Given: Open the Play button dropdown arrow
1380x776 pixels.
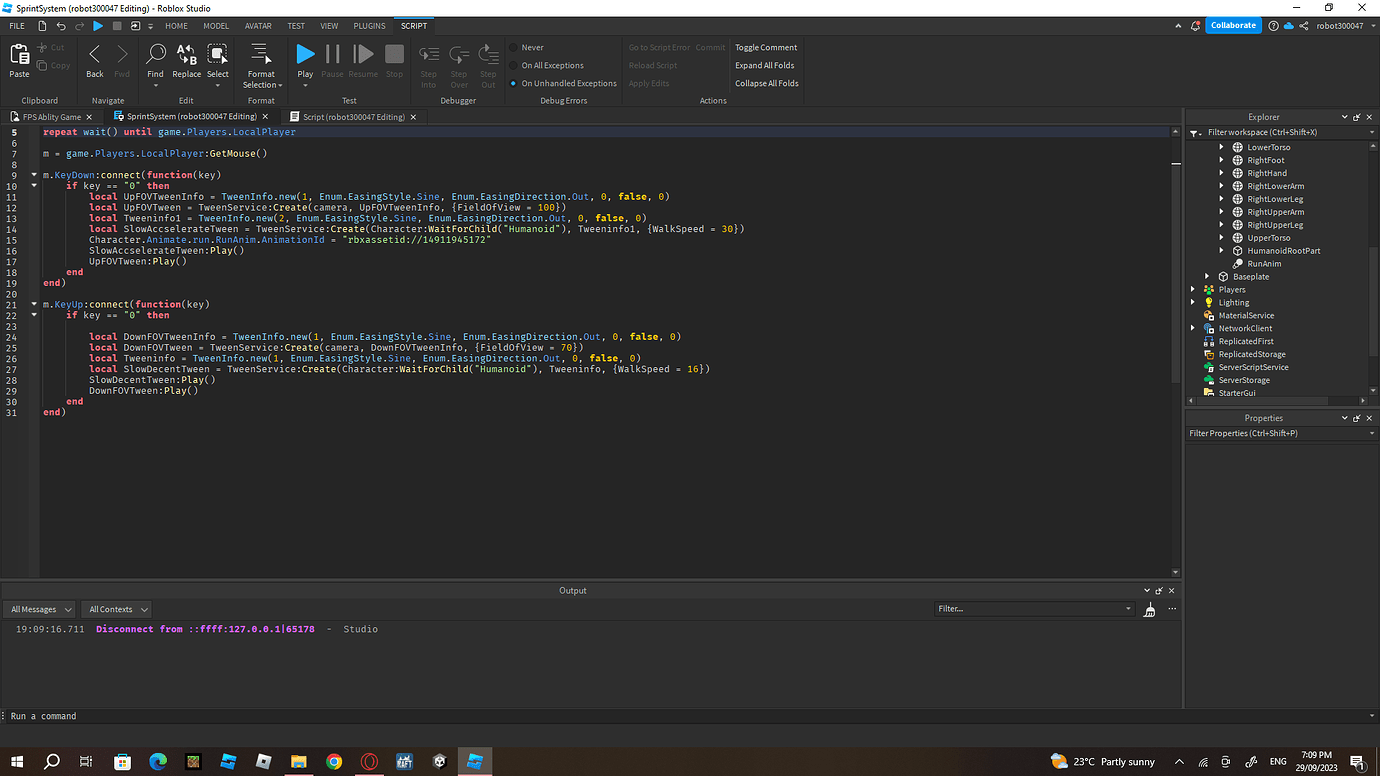Looking at the screenshot, I should coord(305,85).
